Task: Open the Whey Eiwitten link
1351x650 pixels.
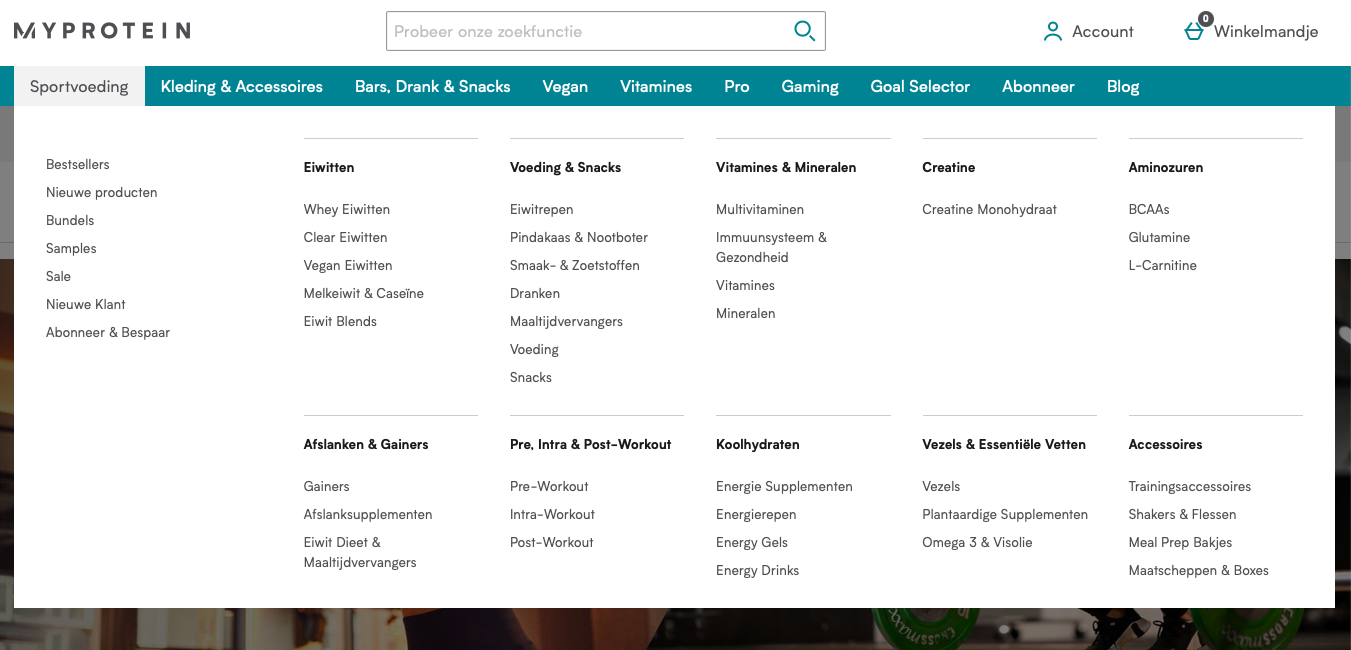Action: click(x=347, y=209)
